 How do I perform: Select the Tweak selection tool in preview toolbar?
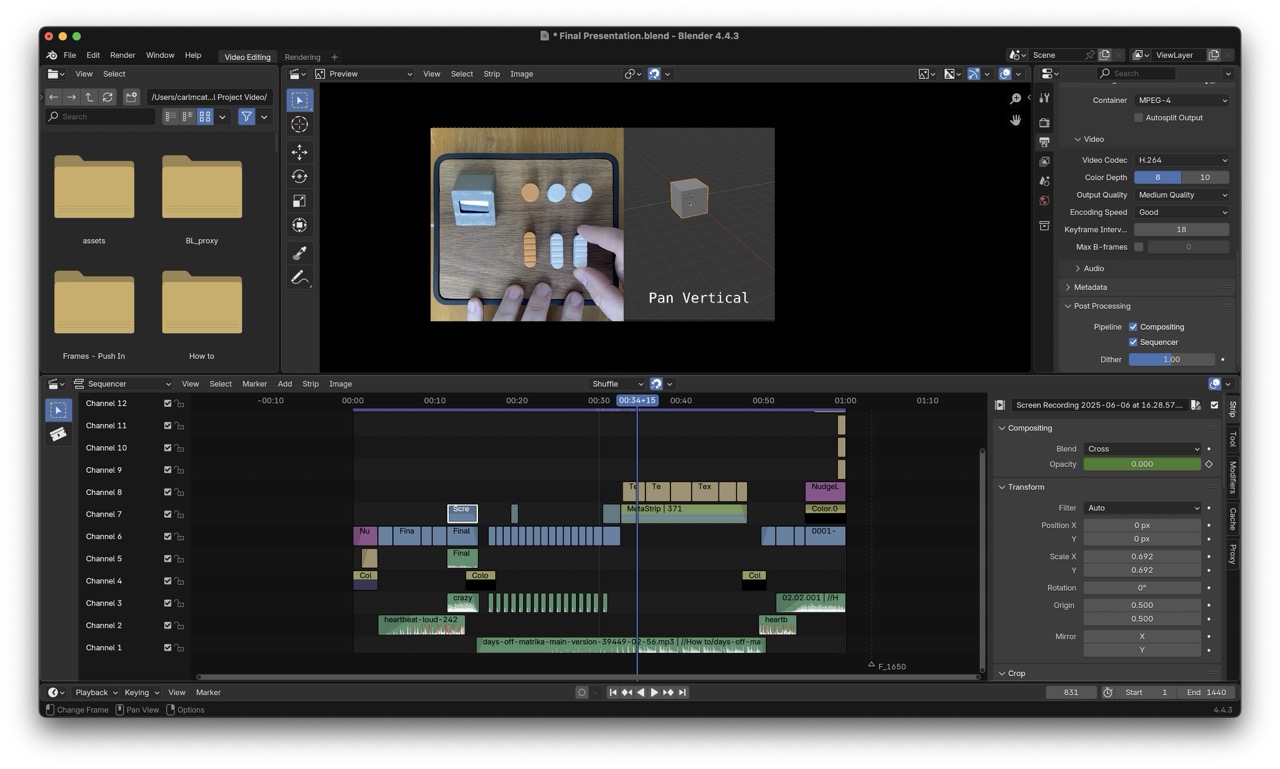point(299,100)
